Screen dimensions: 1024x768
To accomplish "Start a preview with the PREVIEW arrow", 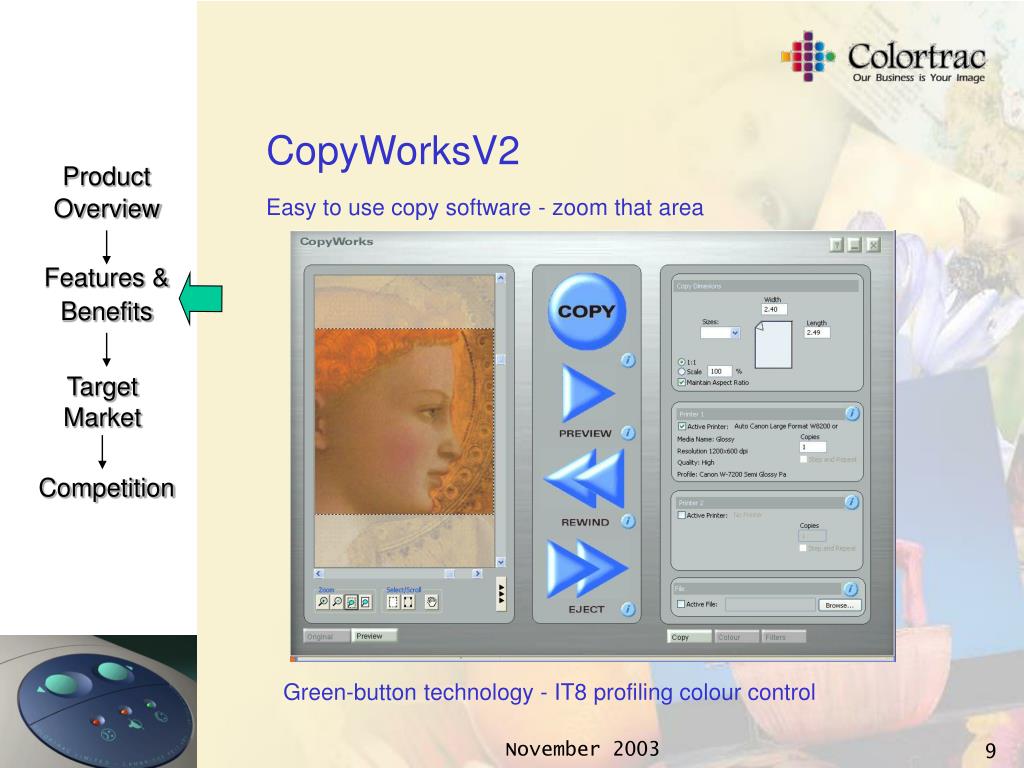I will point(586,393).
